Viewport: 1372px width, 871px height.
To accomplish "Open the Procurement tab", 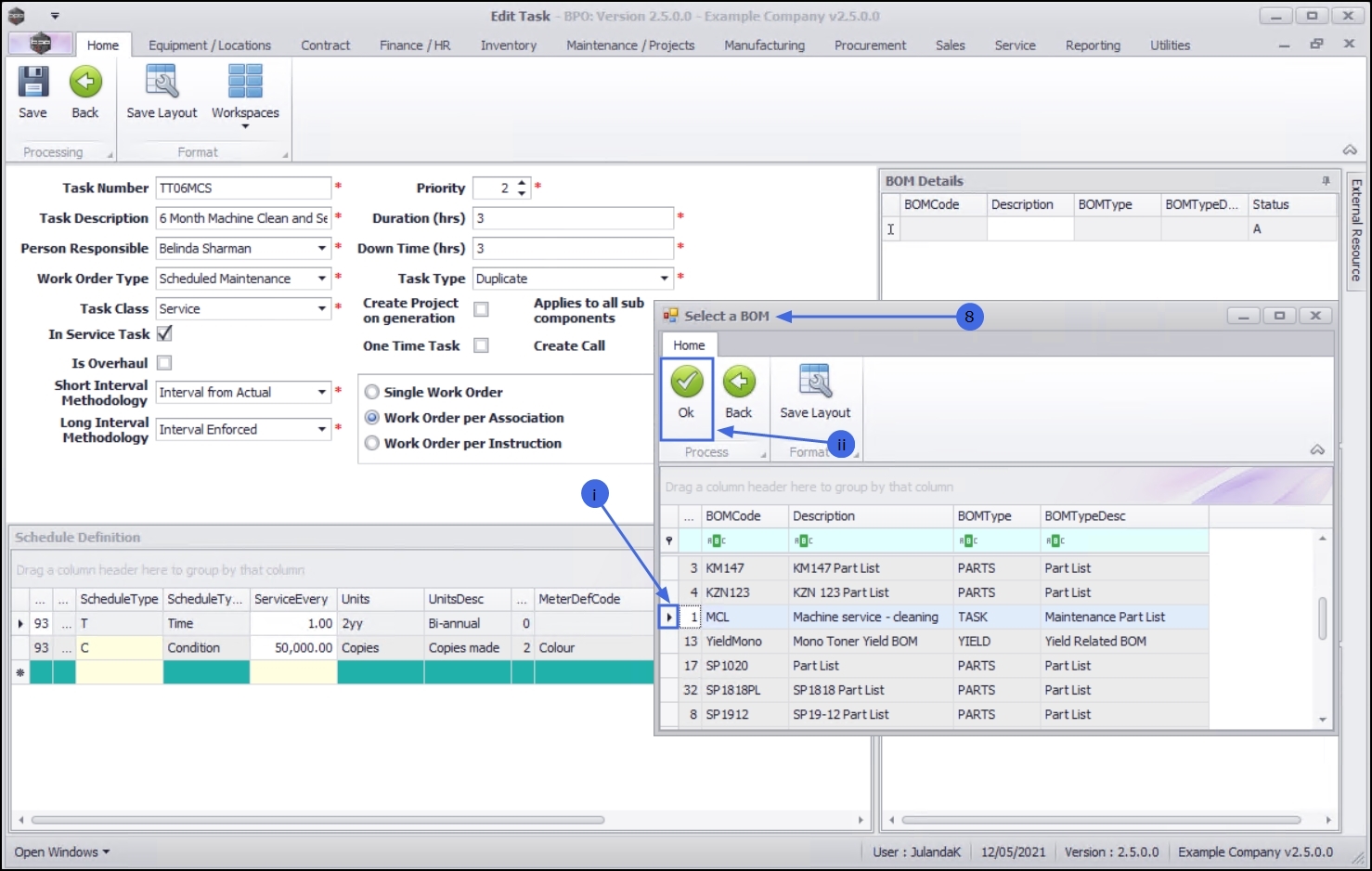I will pos(870,45).
